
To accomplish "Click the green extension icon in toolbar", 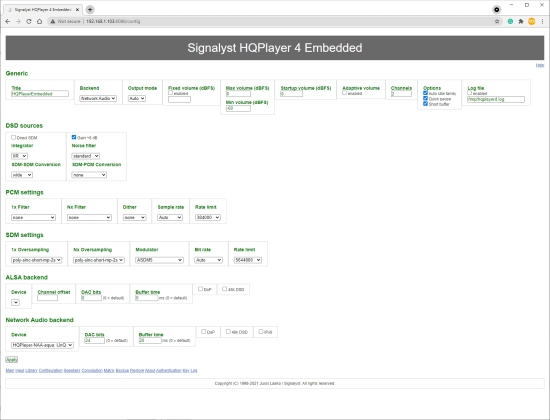I will (x=510, y=21).
